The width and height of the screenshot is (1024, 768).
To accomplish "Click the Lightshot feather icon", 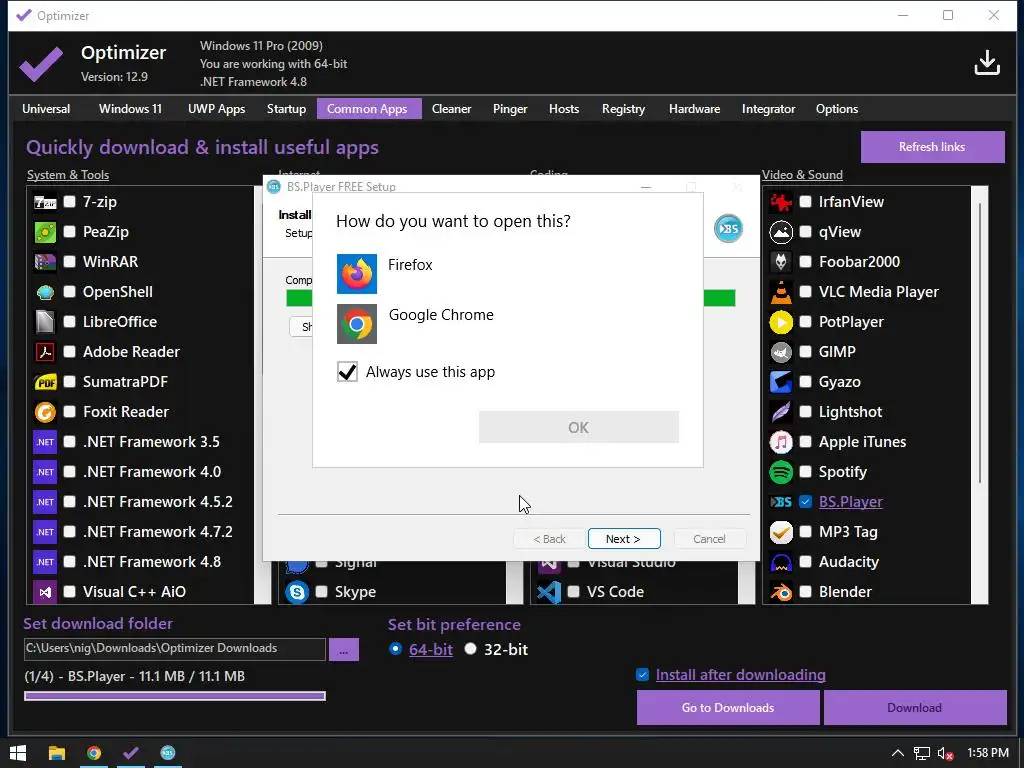I will click(x=781, y=412).
